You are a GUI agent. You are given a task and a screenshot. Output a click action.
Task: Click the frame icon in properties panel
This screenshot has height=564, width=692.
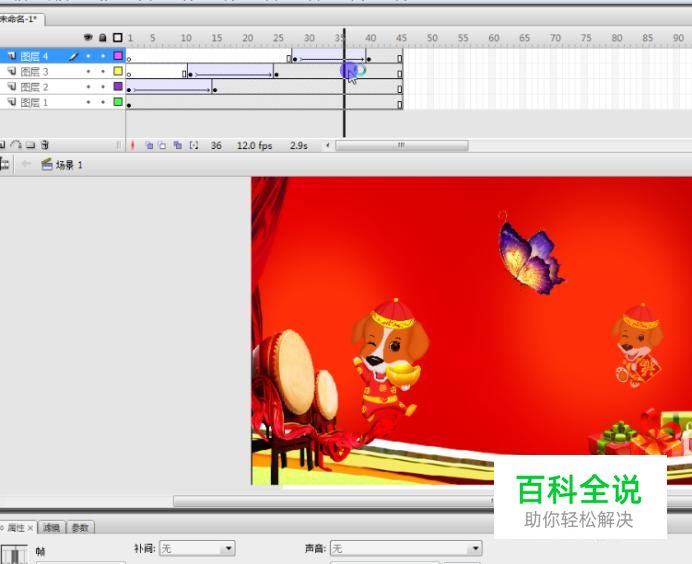tap(15, 554)
